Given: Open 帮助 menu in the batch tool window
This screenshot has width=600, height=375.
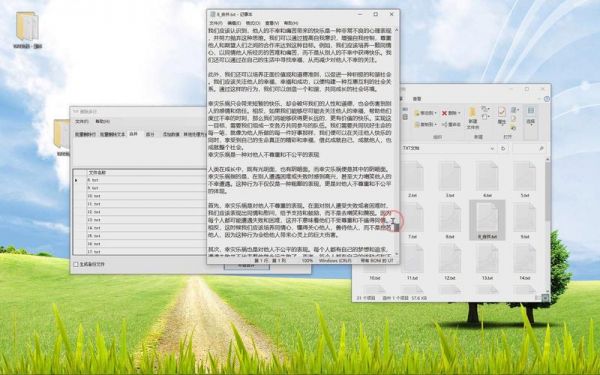Looking at the screenshot, I should pyautogui.click(x=102, y=121).
